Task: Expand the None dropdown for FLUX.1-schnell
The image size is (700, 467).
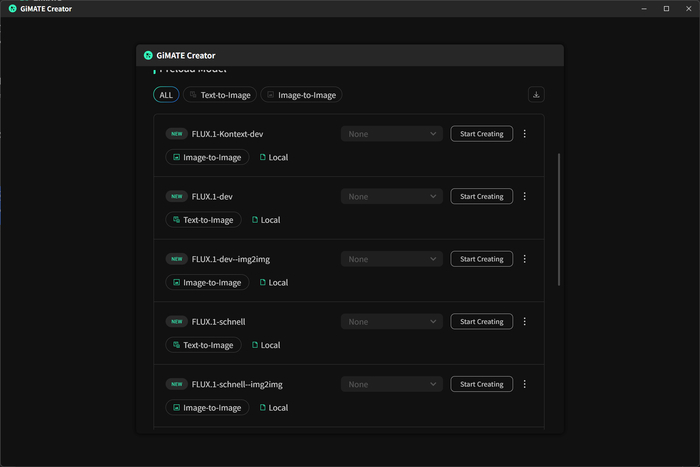Action: click(391, 321)
